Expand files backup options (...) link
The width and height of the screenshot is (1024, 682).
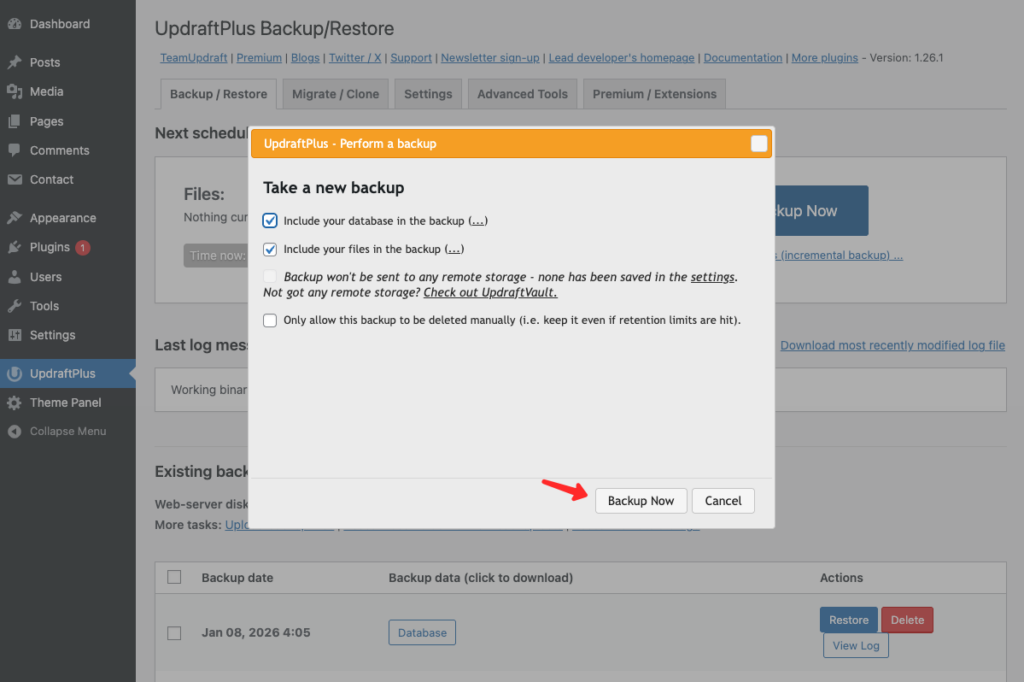pos(454,249)
